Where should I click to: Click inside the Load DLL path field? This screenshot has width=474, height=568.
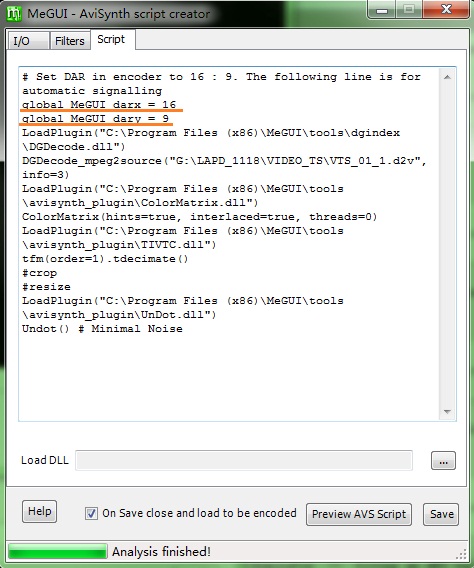tap(244, 460)
